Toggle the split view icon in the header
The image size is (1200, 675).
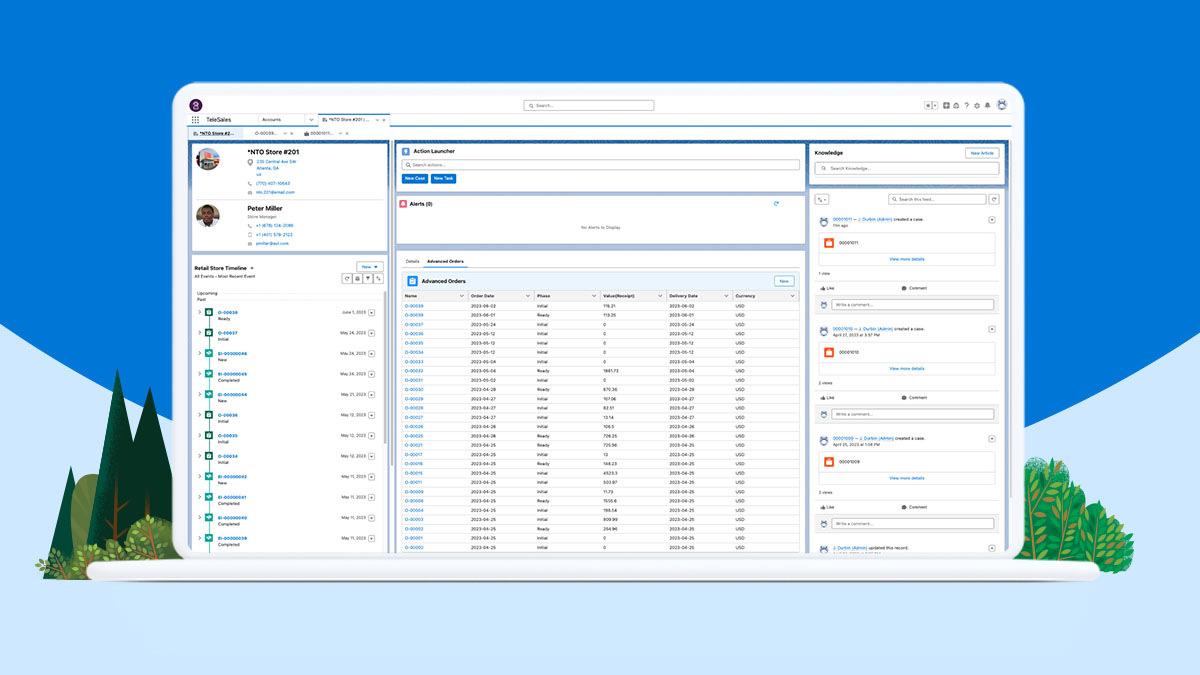coord(932,104)
